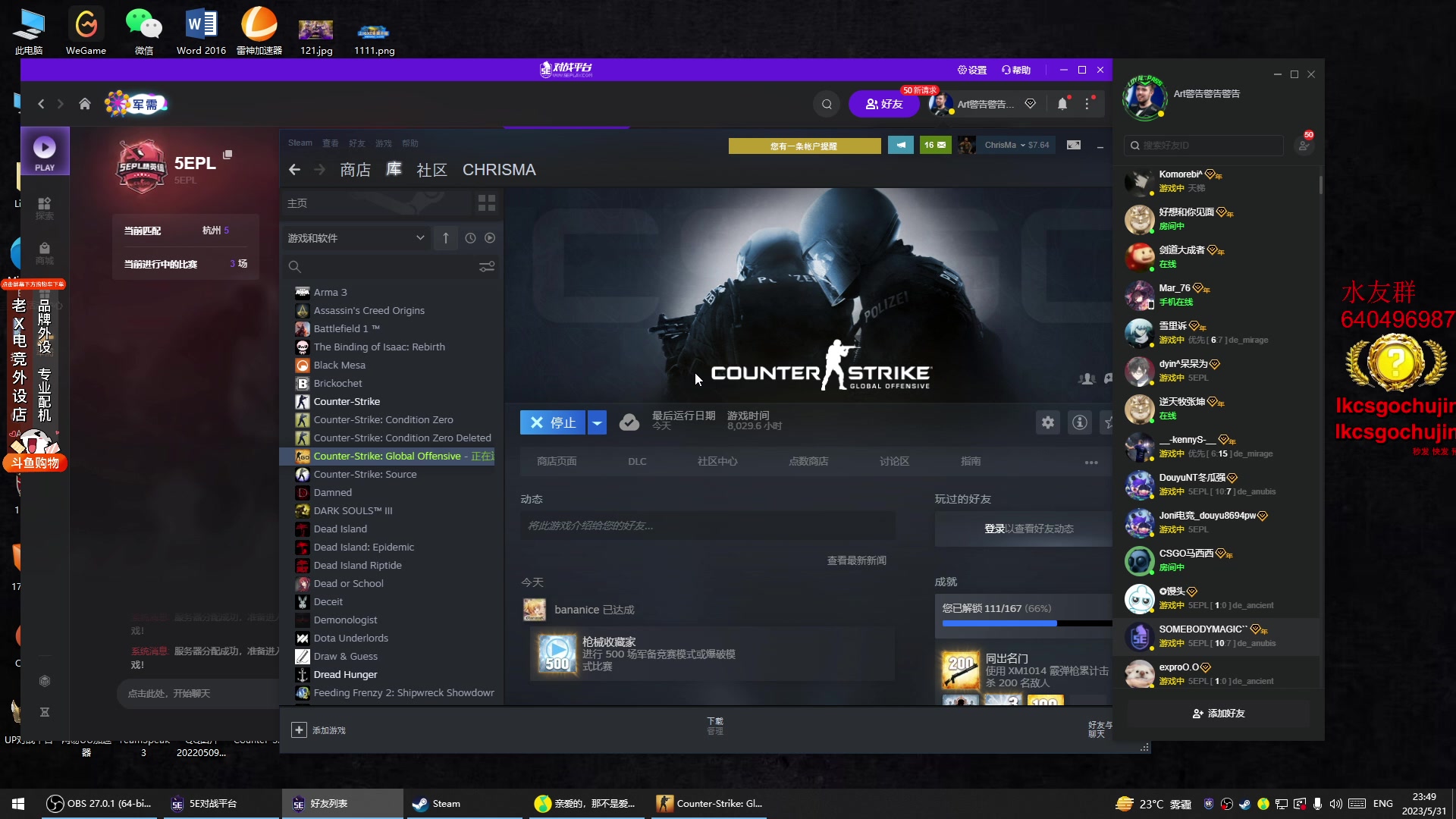1456x819 pixels.
Task: Launch WeGame from the desktop
Action: pyautogui.click(x=86, y=30)
